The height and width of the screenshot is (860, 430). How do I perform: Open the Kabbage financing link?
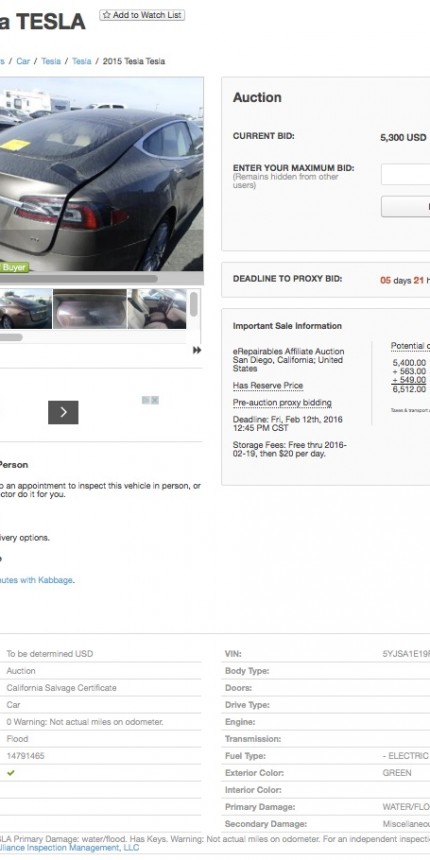[36, 580]
